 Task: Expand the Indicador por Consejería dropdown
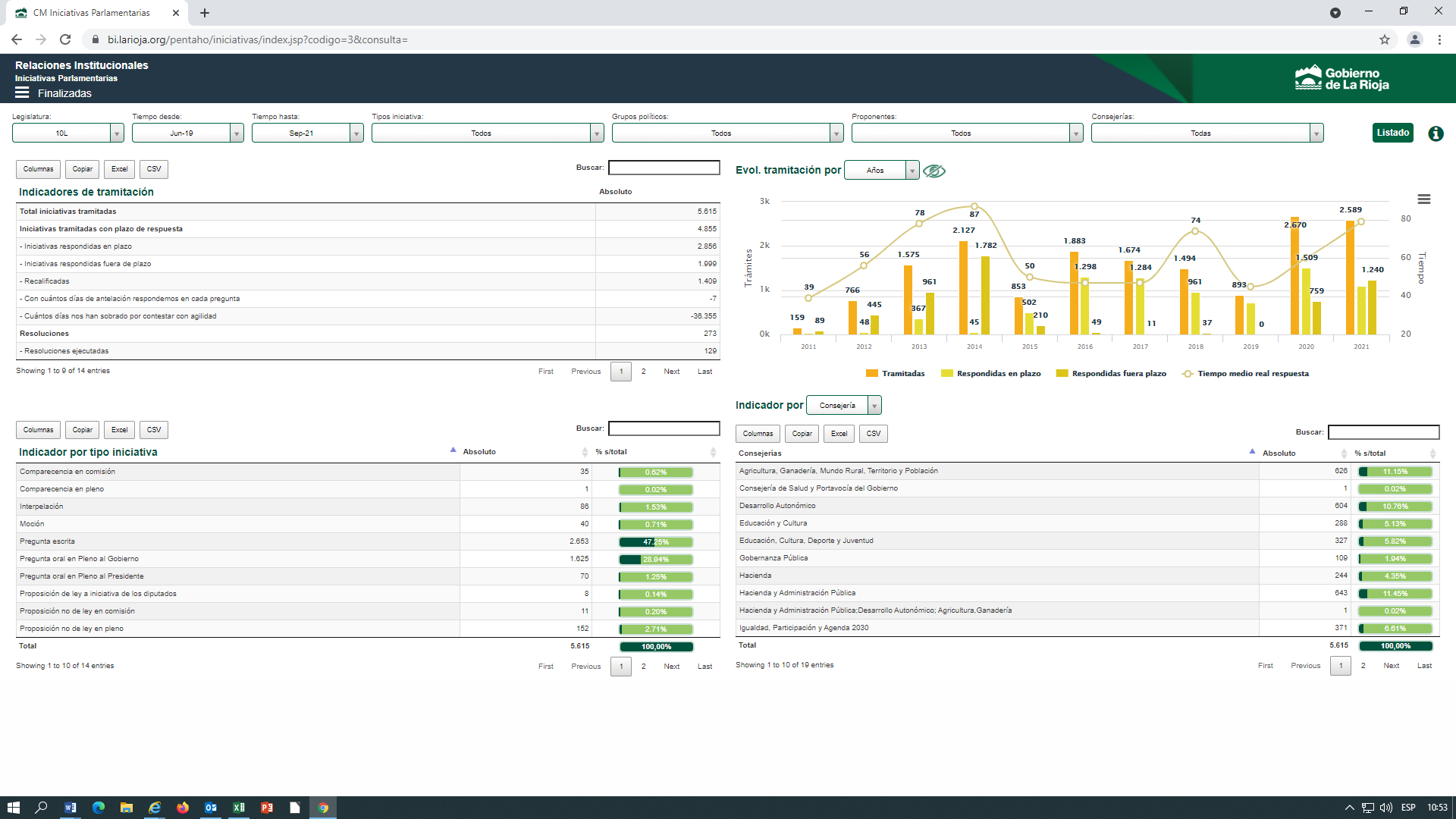click(844, 405)
